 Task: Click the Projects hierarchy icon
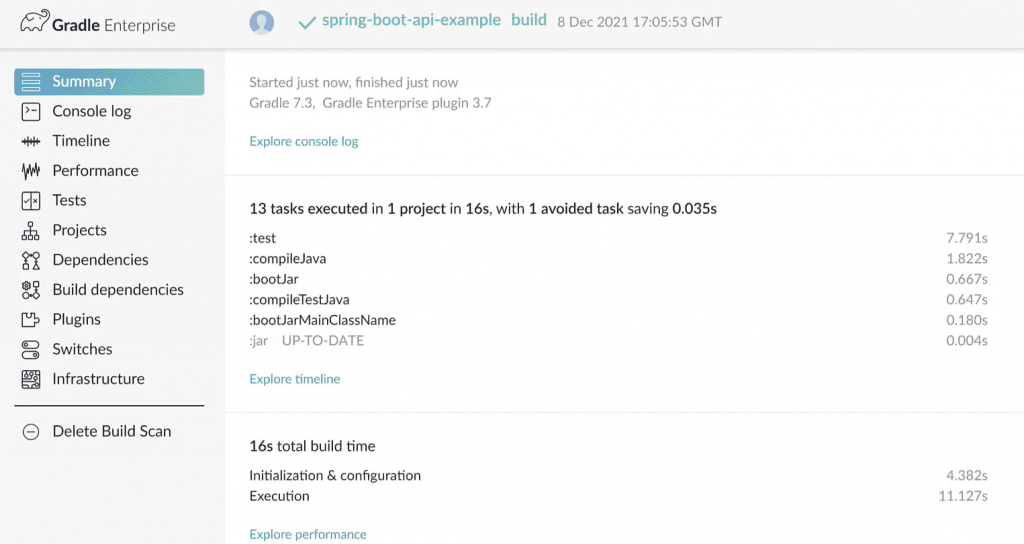(x=31, y=231)
